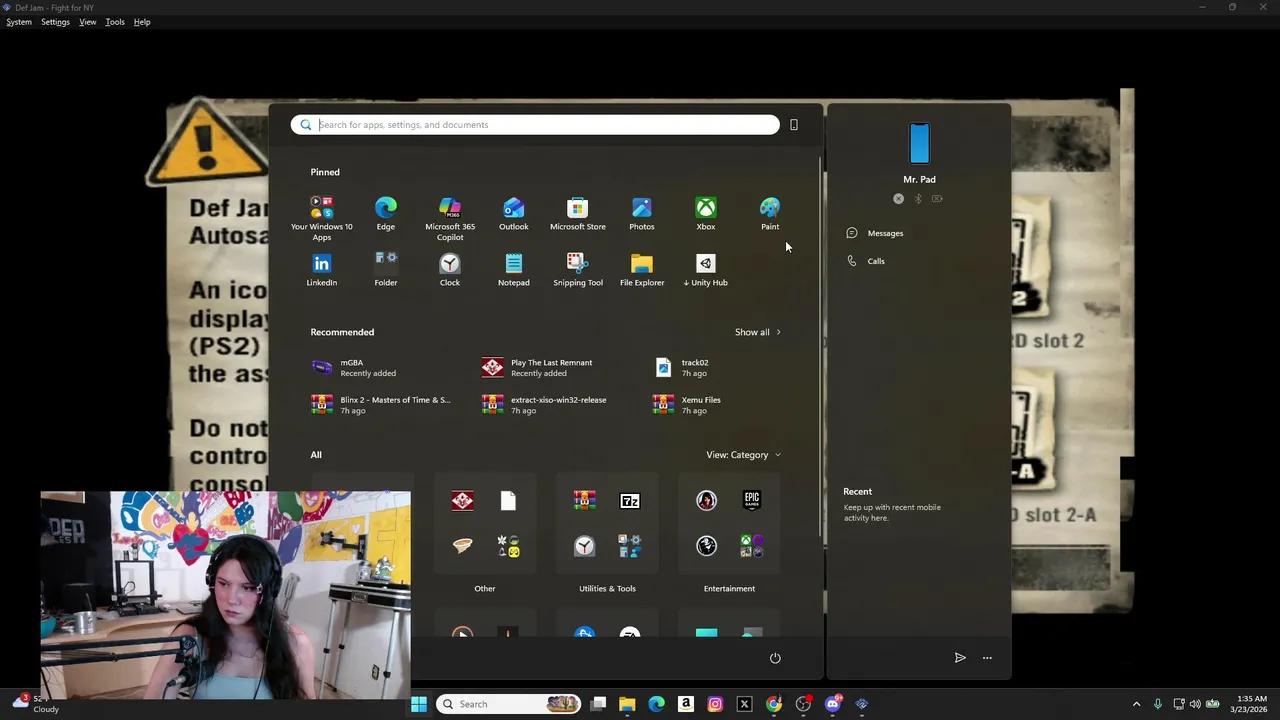Open Clock icon in Utilities & Tools category

coord(585,546)
